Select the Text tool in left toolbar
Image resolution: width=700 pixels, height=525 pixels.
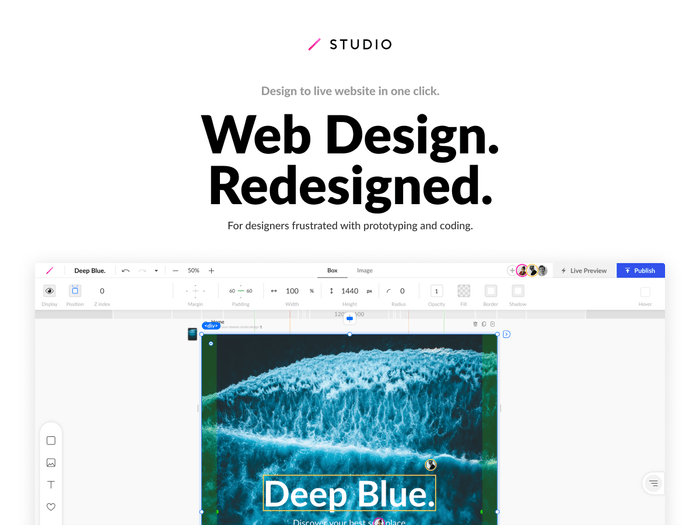coord(51,485)
